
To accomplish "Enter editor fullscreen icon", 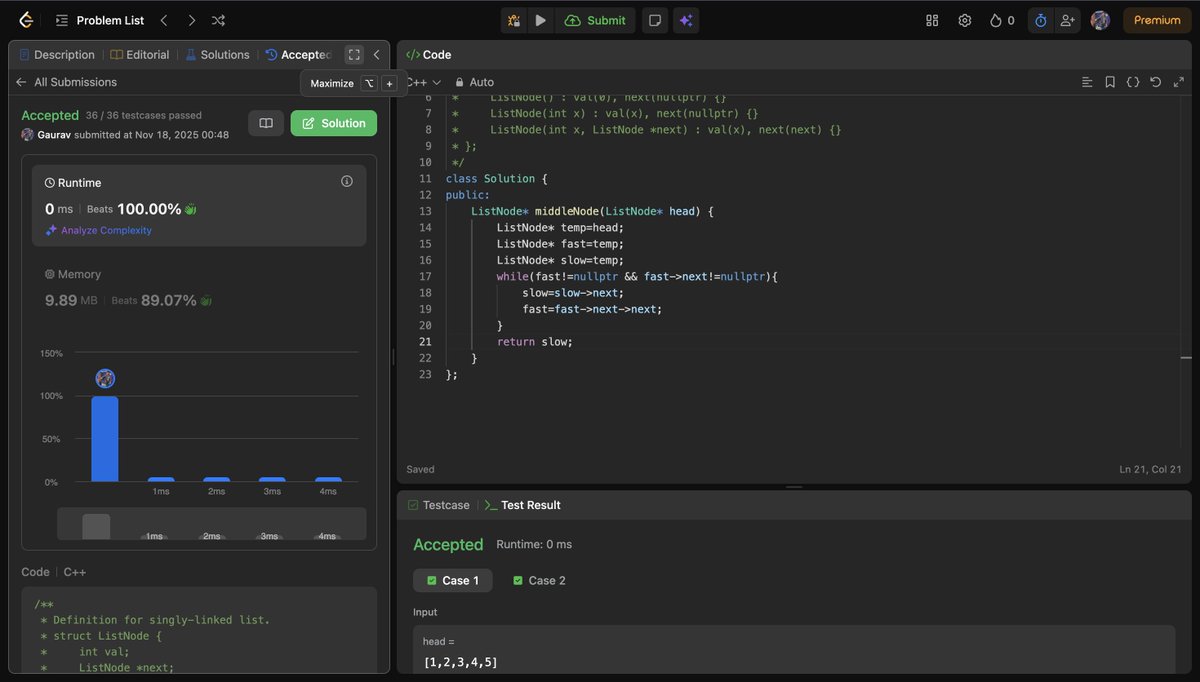I will (1178, 82).
